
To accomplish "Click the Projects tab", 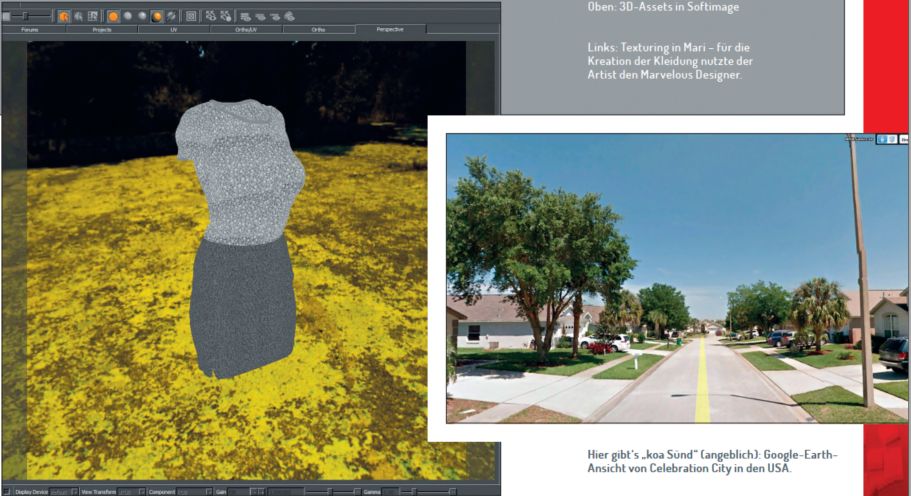I will click(101, 30).
